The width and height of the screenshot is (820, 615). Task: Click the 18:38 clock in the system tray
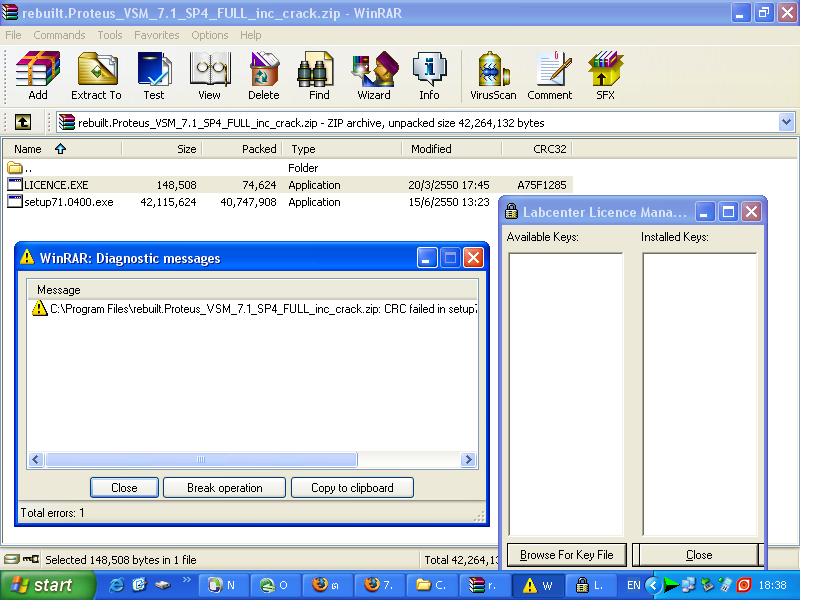coord(772,585)
